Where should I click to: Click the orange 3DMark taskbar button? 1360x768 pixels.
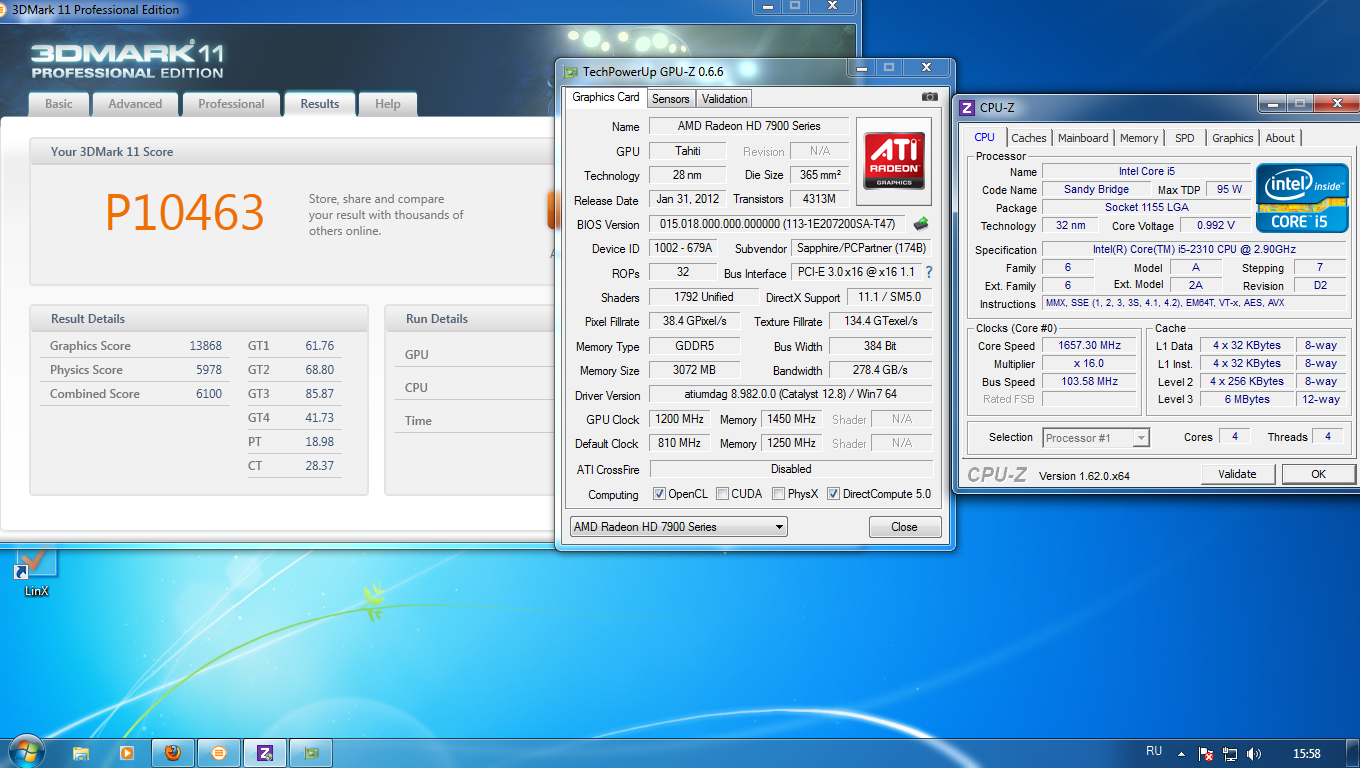coord(219,752)
